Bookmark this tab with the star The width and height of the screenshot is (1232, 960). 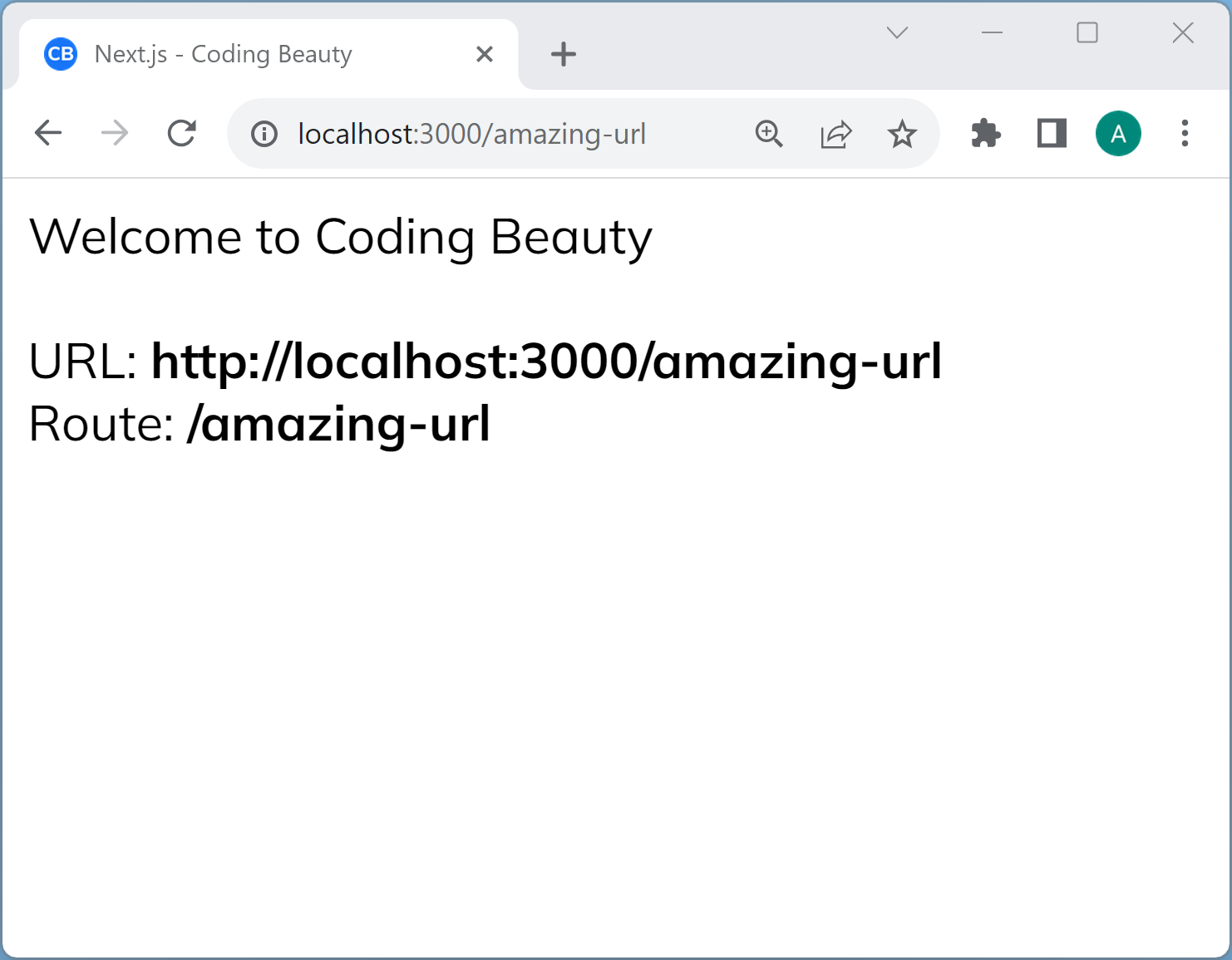click(902, 134)
